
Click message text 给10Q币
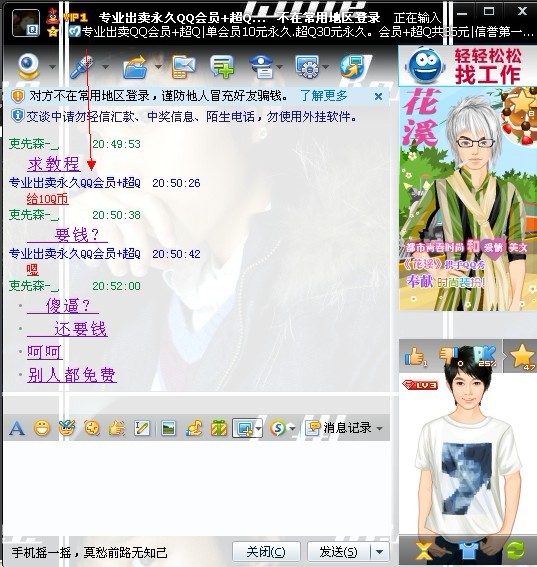pos(47,199)
